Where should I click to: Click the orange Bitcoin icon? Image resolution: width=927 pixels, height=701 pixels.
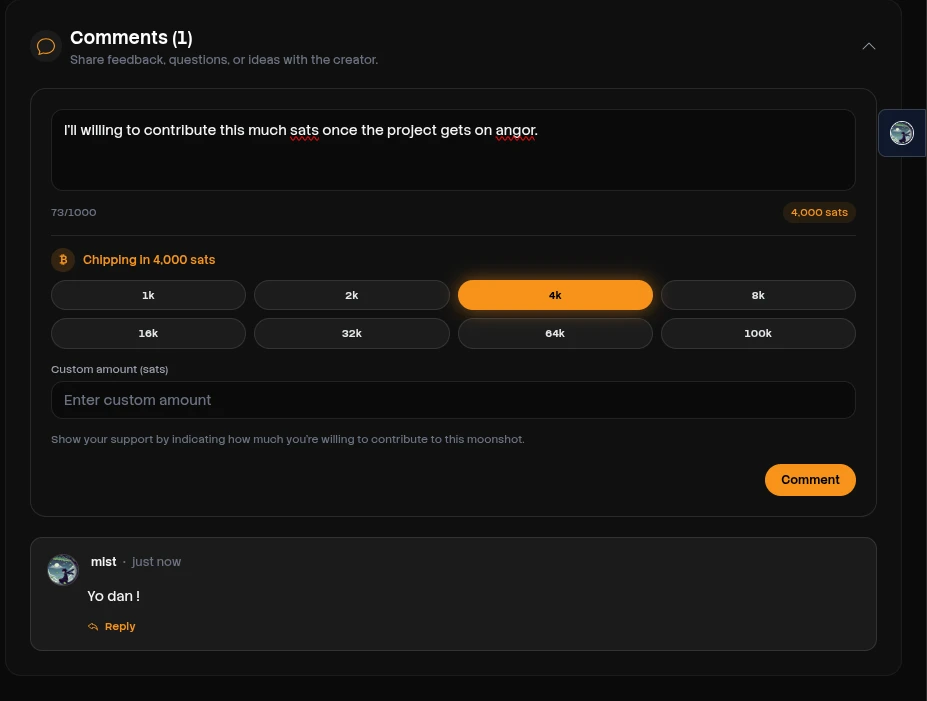pyautogui.click(x=63, y=260)
